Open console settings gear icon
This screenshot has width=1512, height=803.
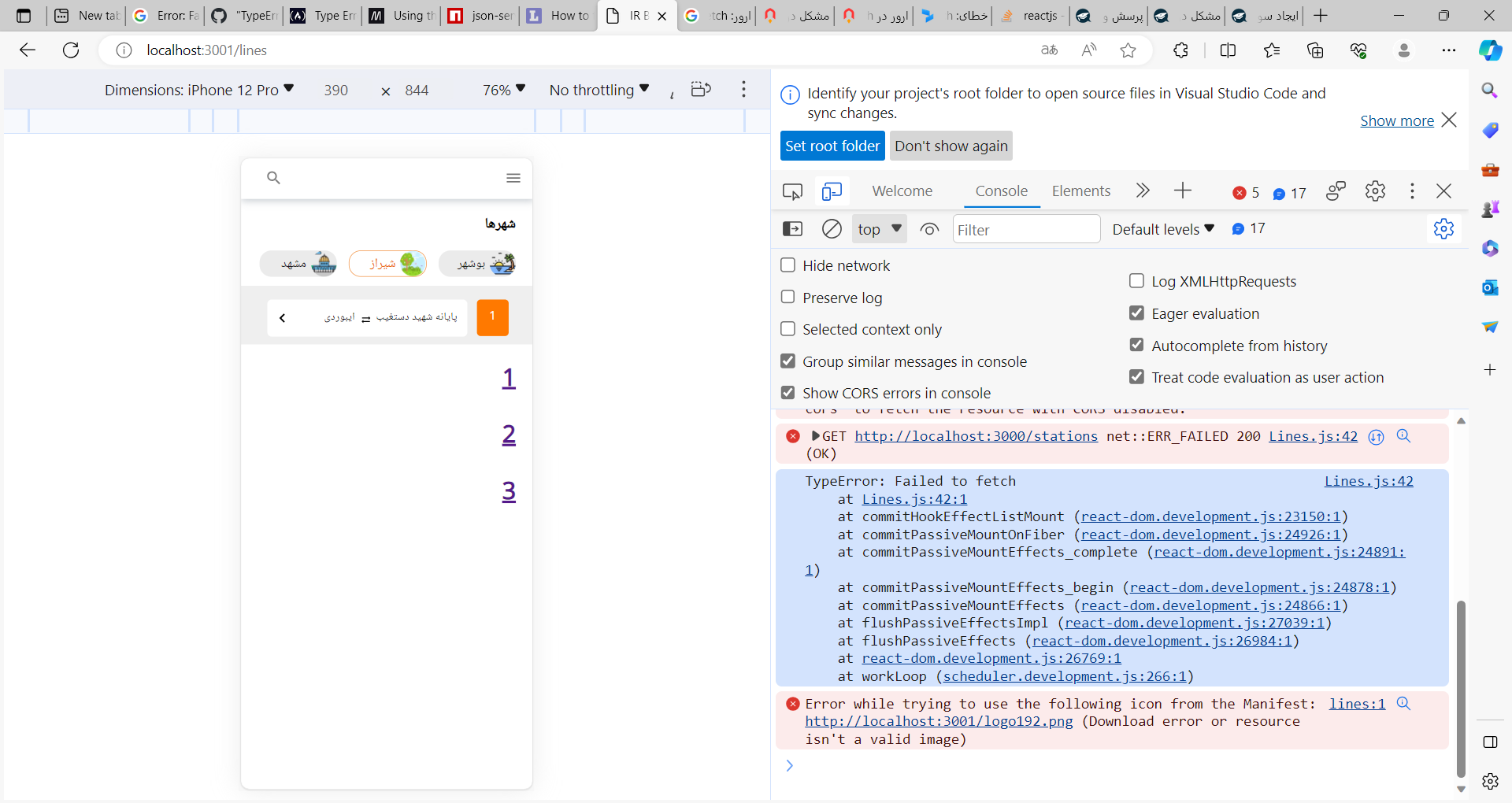(x=1443, y=229)
